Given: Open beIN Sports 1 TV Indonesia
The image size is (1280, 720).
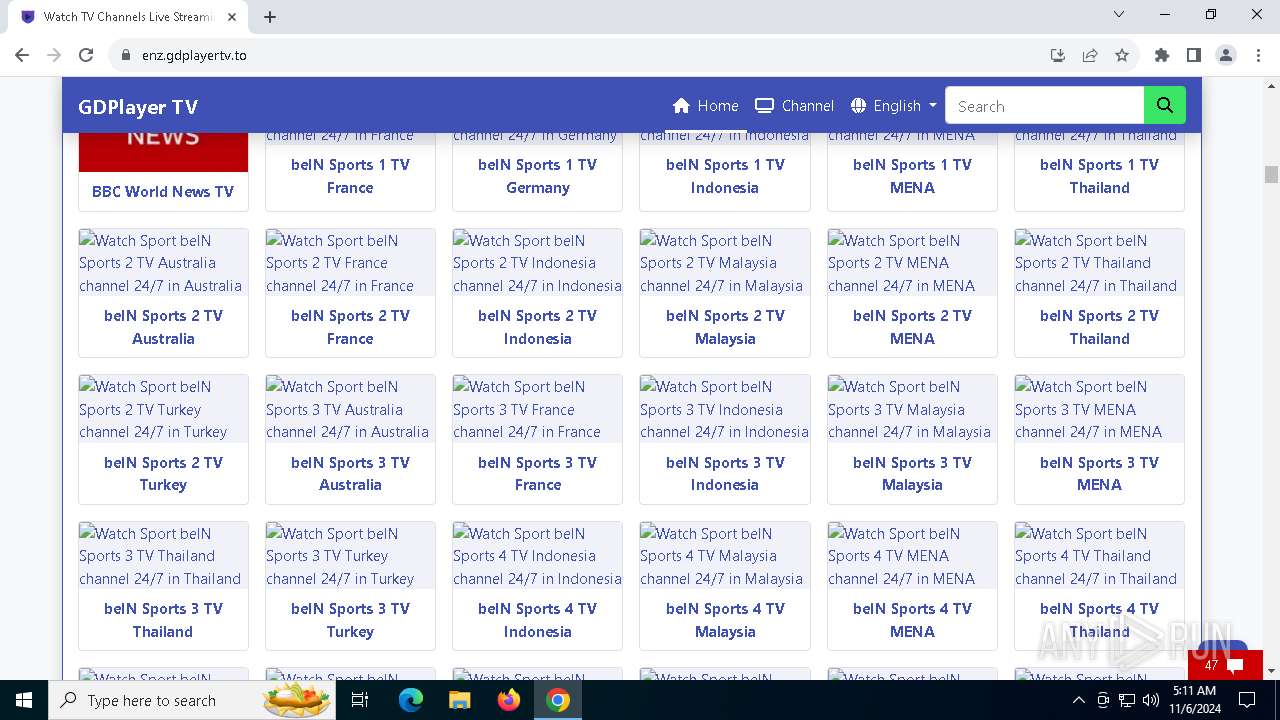Looking at the screenshot, I should tap(725, 176).
